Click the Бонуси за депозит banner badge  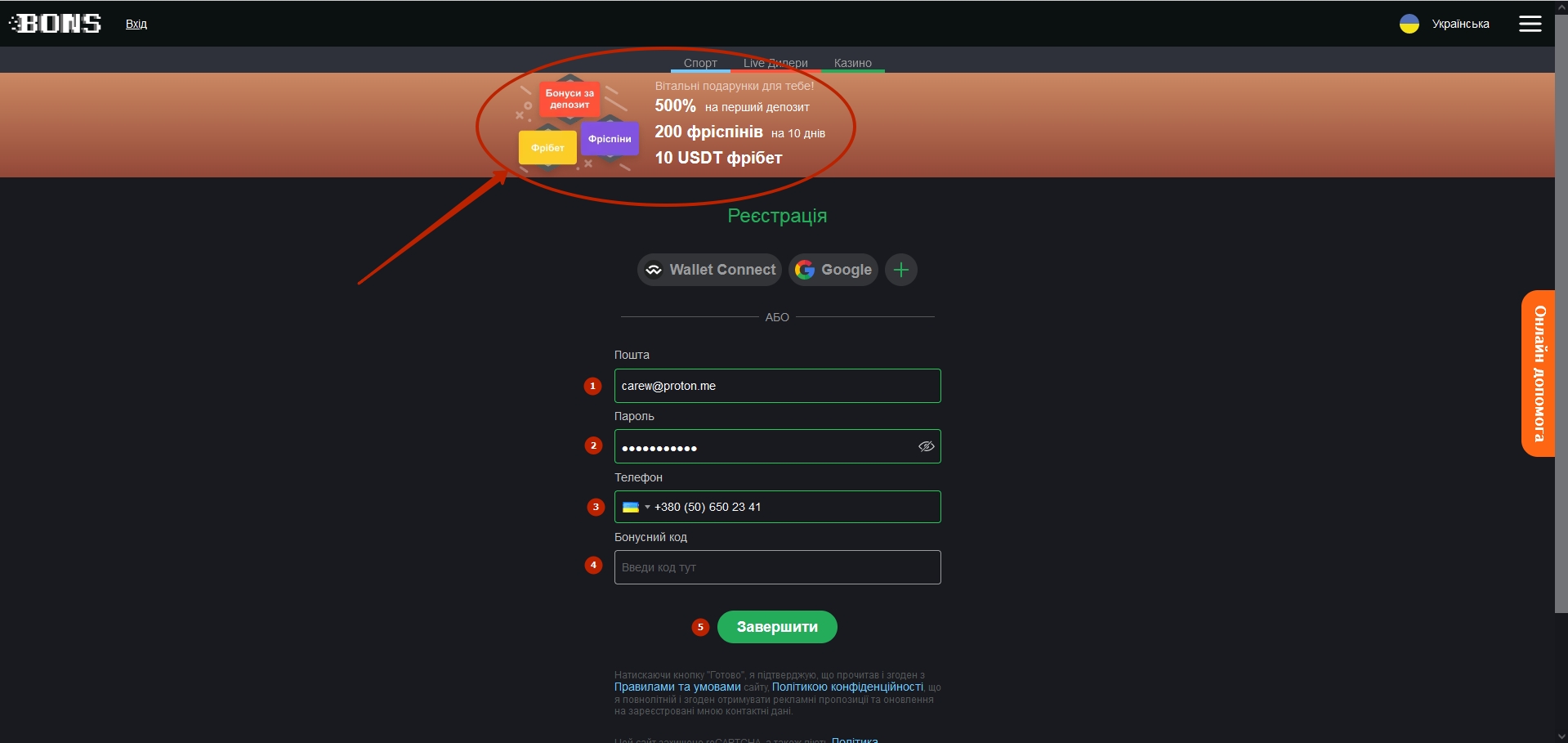pyautogui.click(x=570, y=99)
